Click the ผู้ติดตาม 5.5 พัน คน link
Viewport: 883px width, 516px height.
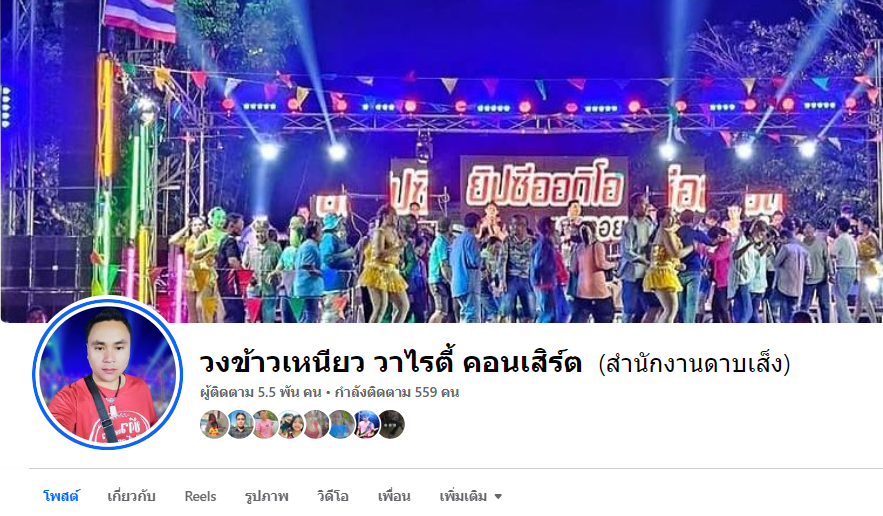[261, 392]
